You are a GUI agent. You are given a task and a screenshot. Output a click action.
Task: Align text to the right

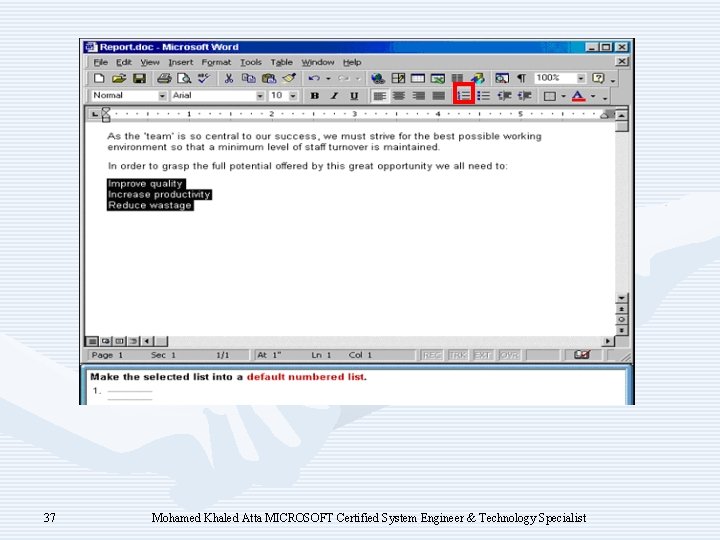[419, 96]
